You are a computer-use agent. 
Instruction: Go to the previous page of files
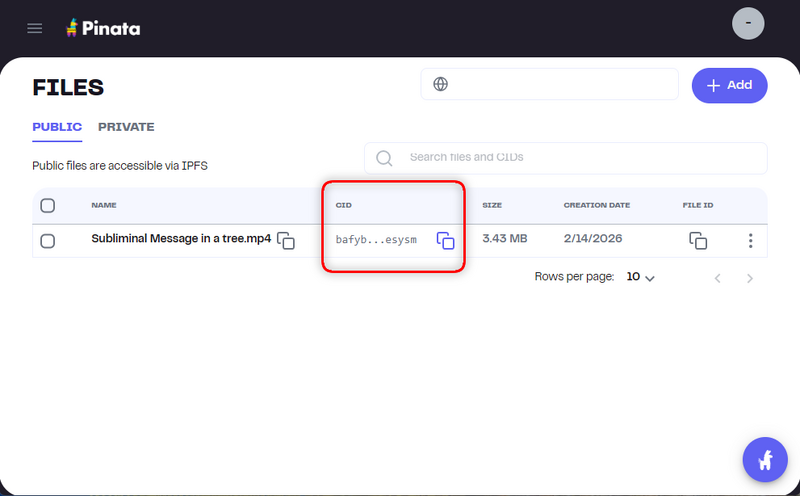coord(717,278)
